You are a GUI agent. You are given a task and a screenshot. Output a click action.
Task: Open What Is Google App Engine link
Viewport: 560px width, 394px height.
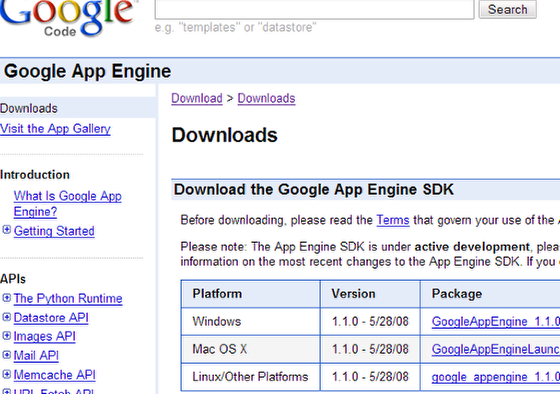68,204
